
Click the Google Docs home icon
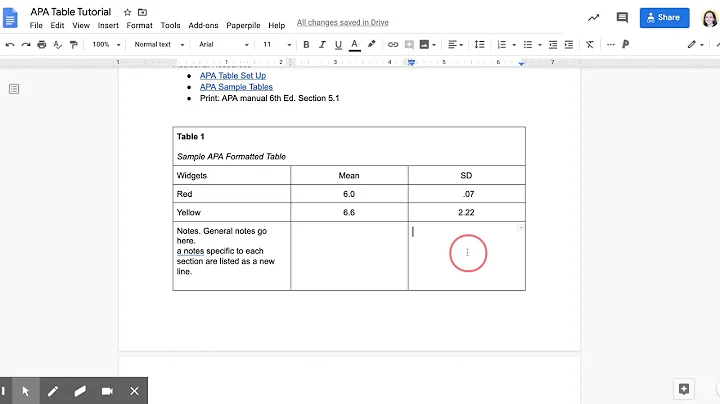coord(10,18)
